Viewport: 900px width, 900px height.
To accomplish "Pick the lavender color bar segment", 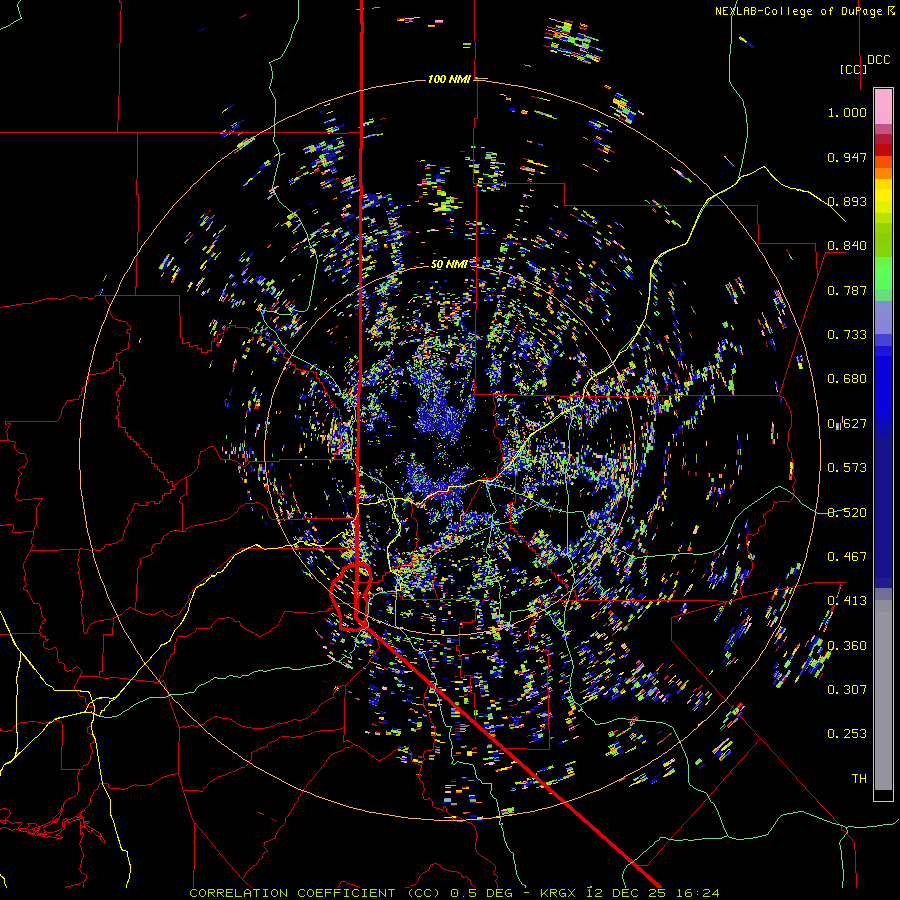I will pos(883,317).
